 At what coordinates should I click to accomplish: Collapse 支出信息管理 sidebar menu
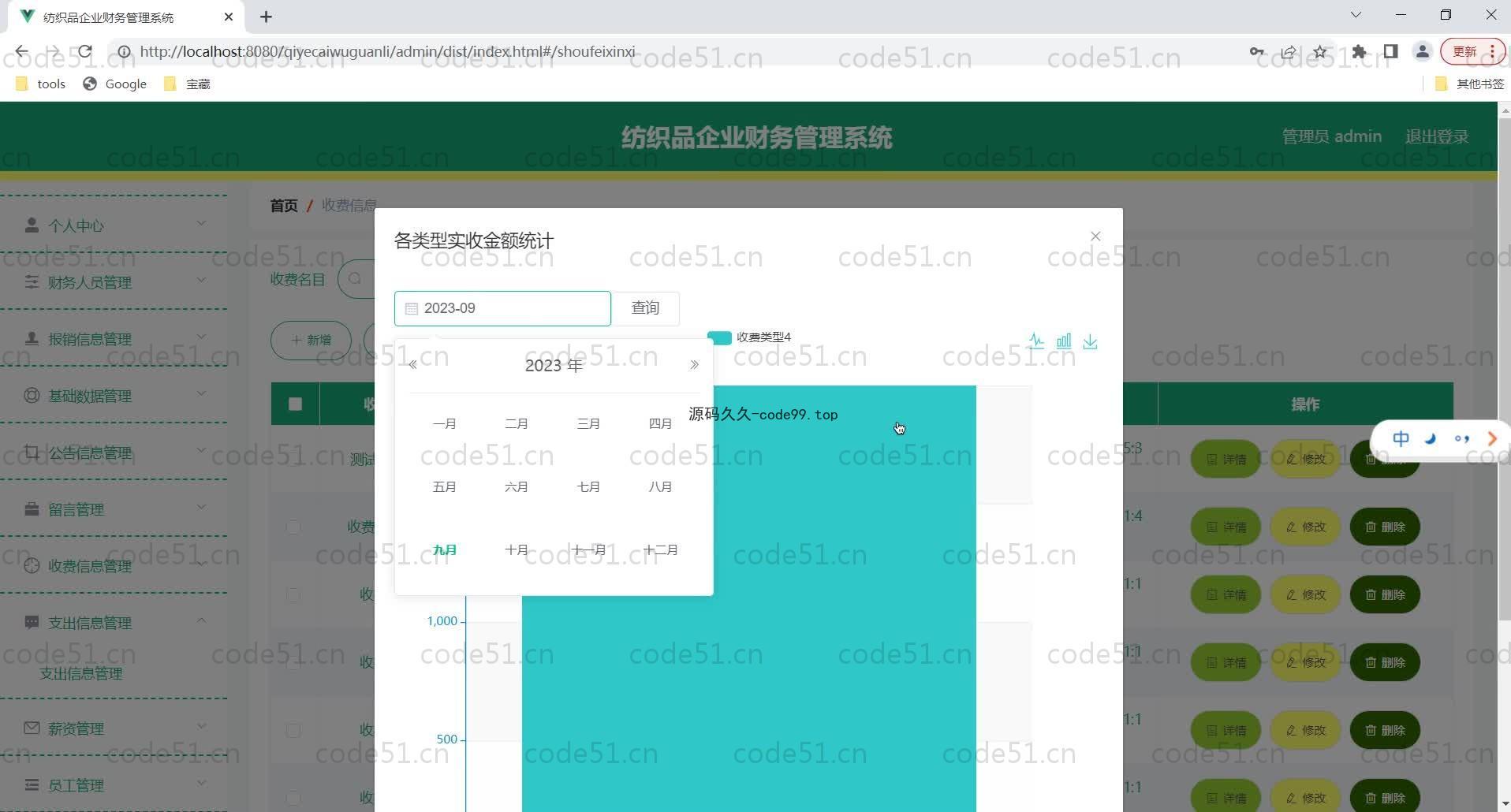pos(114,623)
